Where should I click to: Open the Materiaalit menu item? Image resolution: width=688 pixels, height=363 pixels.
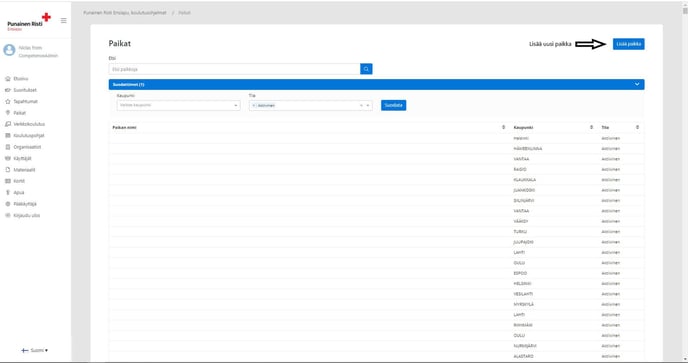coord(24,170)
